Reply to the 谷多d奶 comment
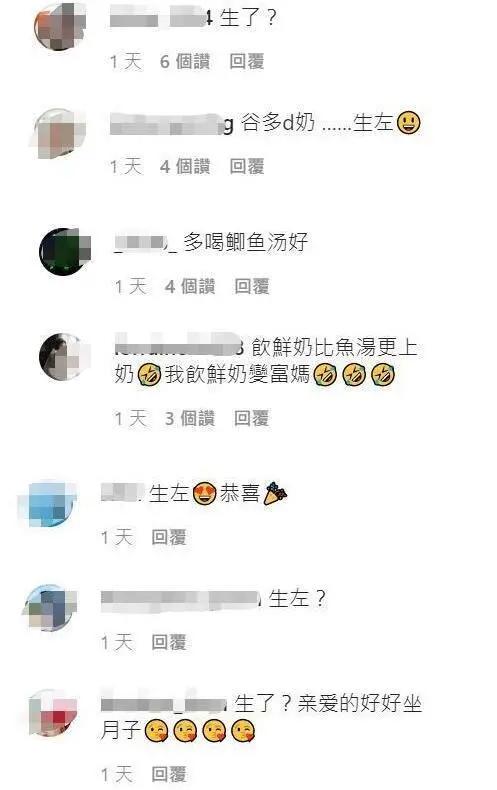The width and height of the screenshot is (497, 790). 246,166
